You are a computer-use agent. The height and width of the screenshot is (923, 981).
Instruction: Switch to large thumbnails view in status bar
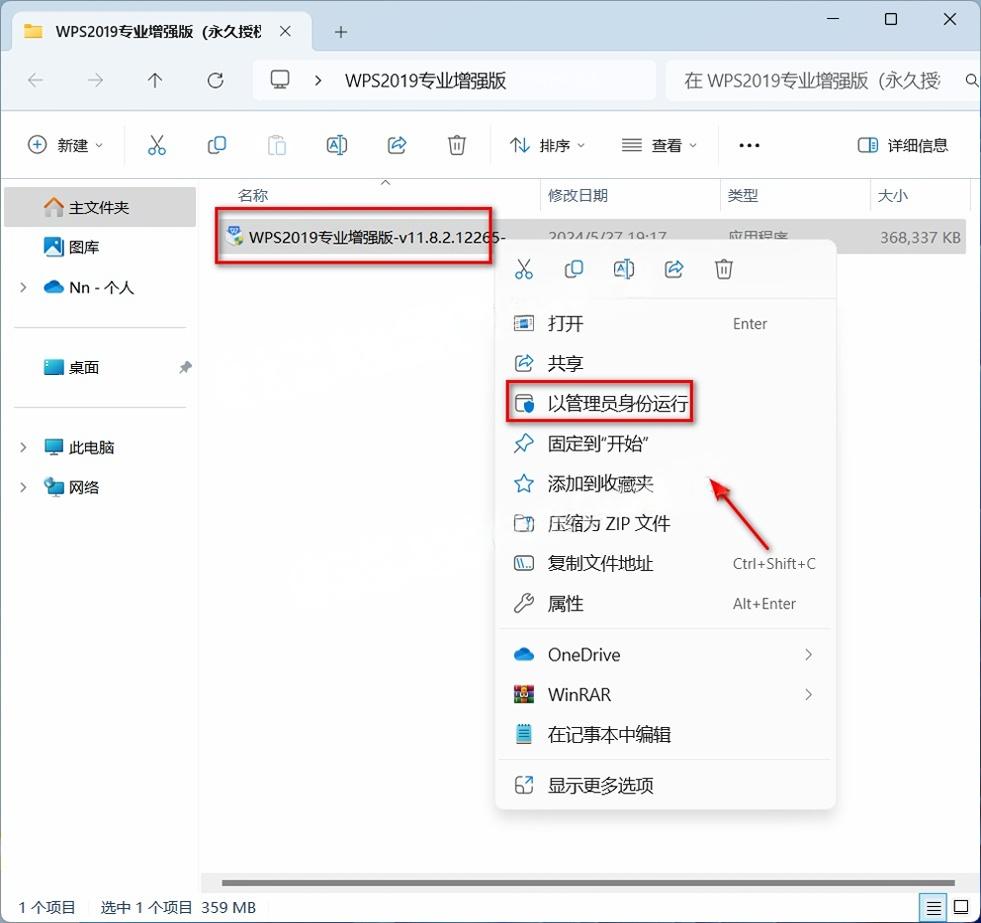coord(960,908)
